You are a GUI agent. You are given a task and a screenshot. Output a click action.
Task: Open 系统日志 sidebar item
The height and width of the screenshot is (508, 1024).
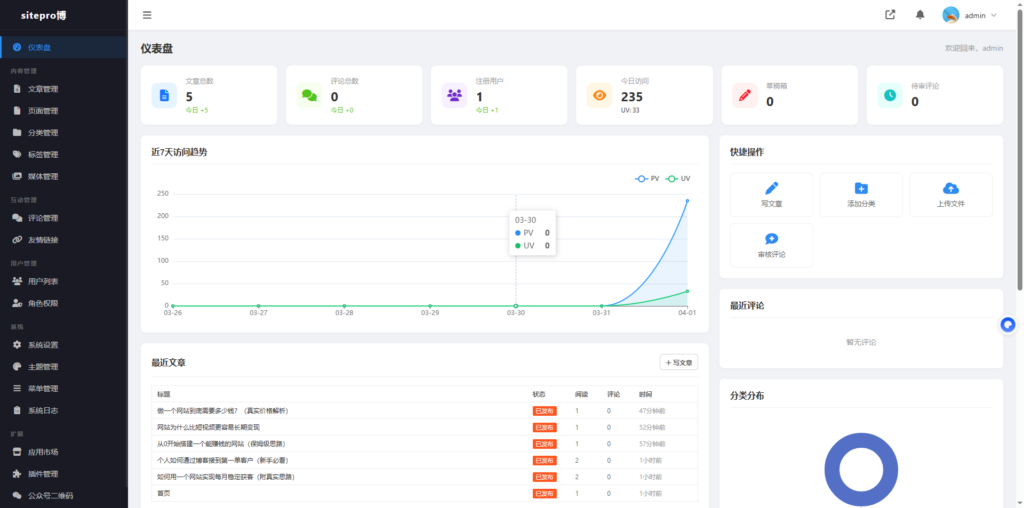tap(63, 411)
